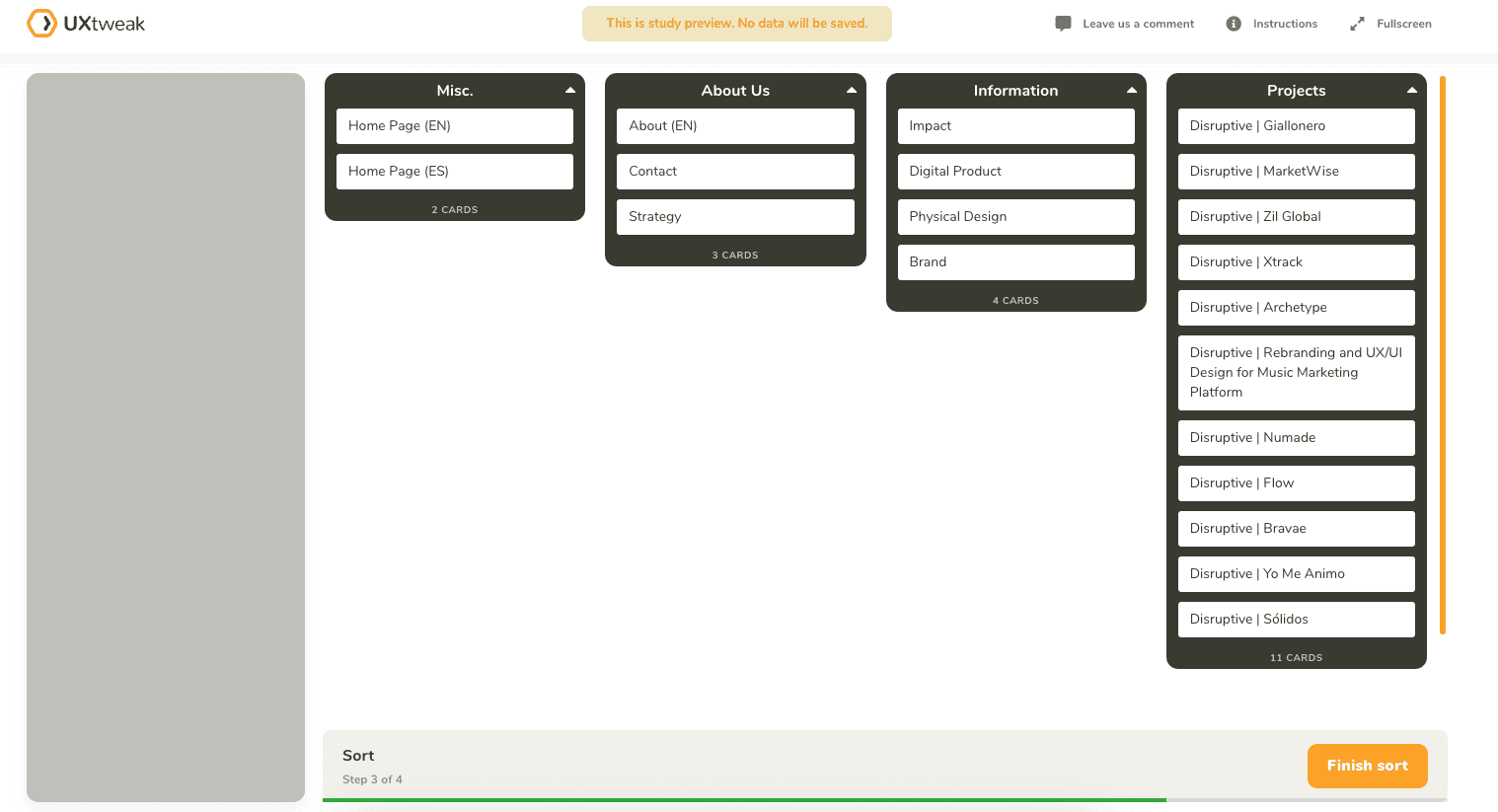Select the Impact card
Viewport: 1498px width, 812px height.
[1015, 125]
